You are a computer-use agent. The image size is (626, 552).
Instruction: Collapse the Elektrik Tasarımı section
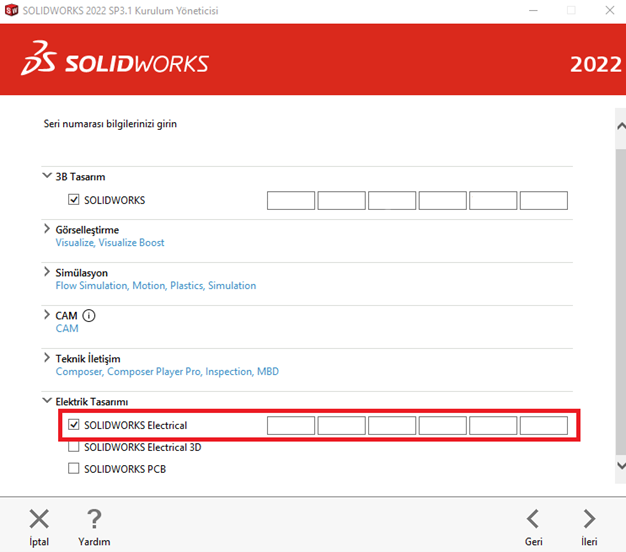[x=47, y=401]
